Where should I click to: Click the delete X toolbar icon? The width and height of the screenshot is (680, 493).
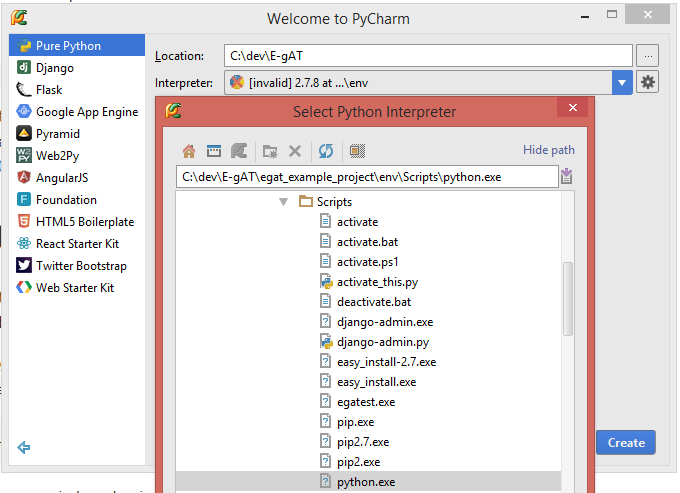click(x=295, y=151)
